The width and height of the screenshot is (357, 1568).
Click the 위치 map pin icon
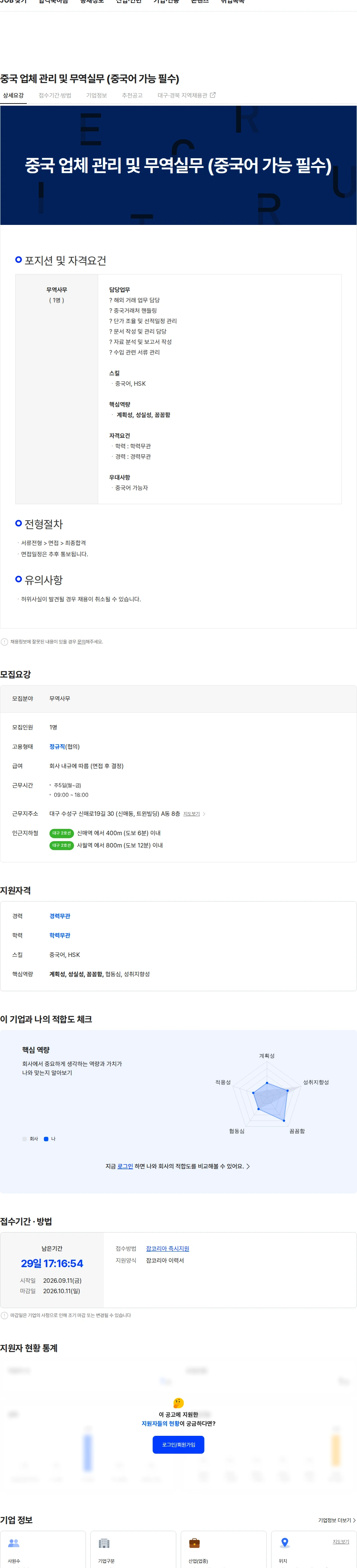284,1543
